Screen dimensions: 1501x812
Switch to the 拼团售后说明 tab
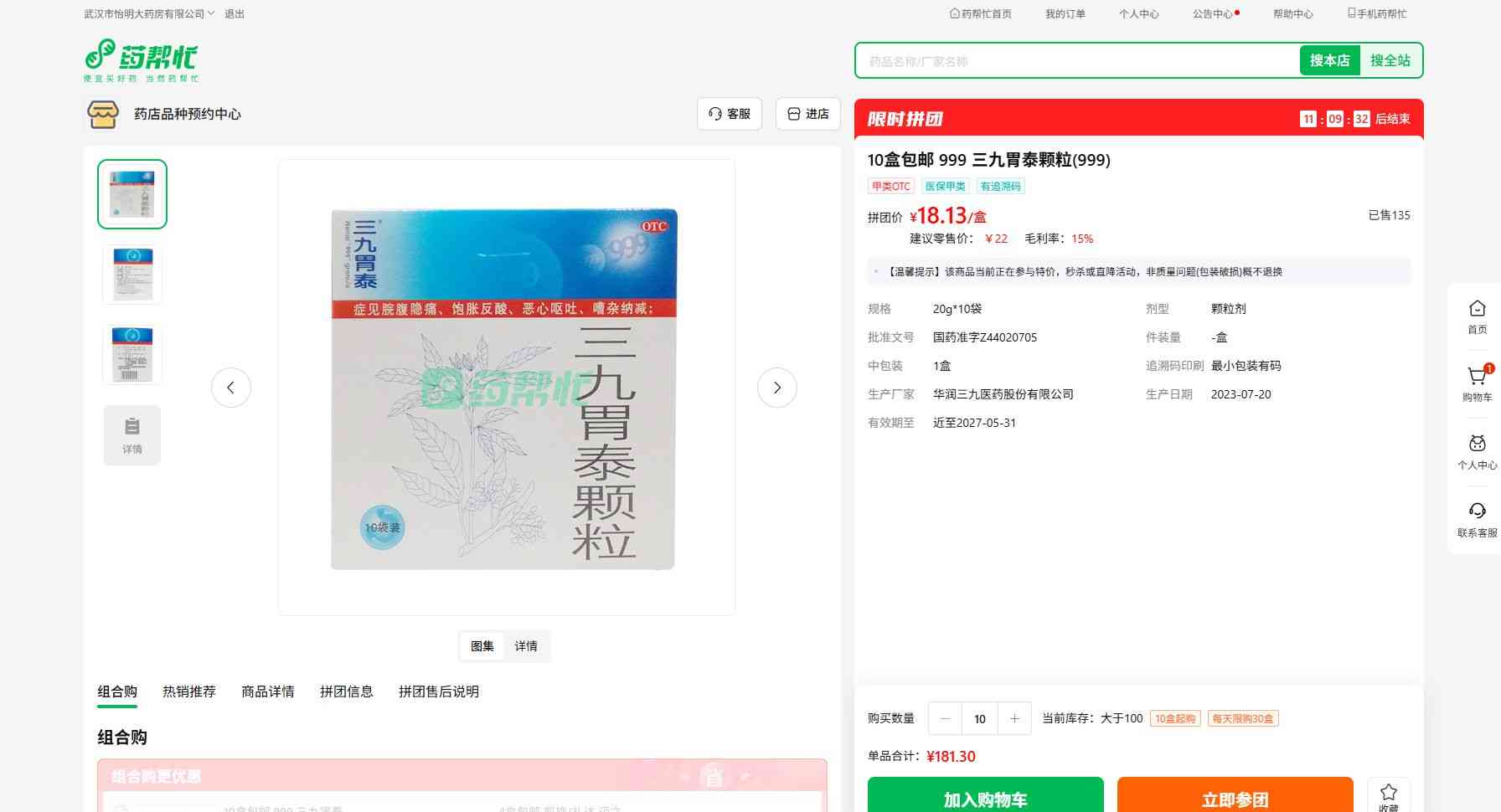click(439, 691)
